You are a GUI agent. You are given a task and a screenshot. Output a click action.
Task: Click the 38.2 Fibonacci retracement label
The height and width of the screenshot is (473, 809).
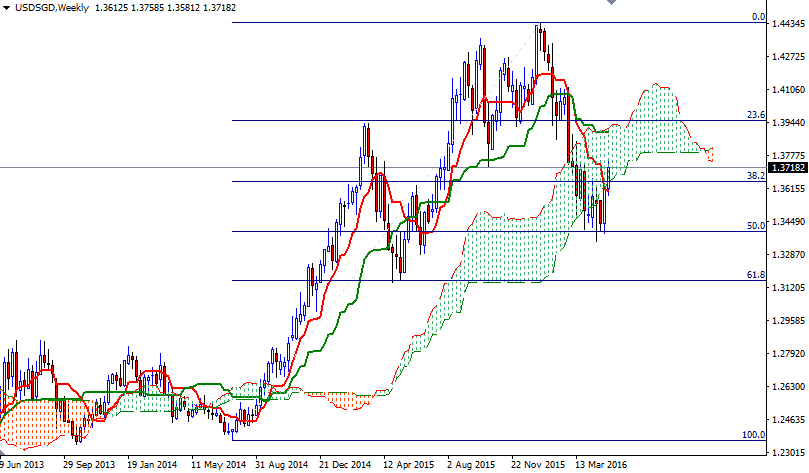[756, 175]
